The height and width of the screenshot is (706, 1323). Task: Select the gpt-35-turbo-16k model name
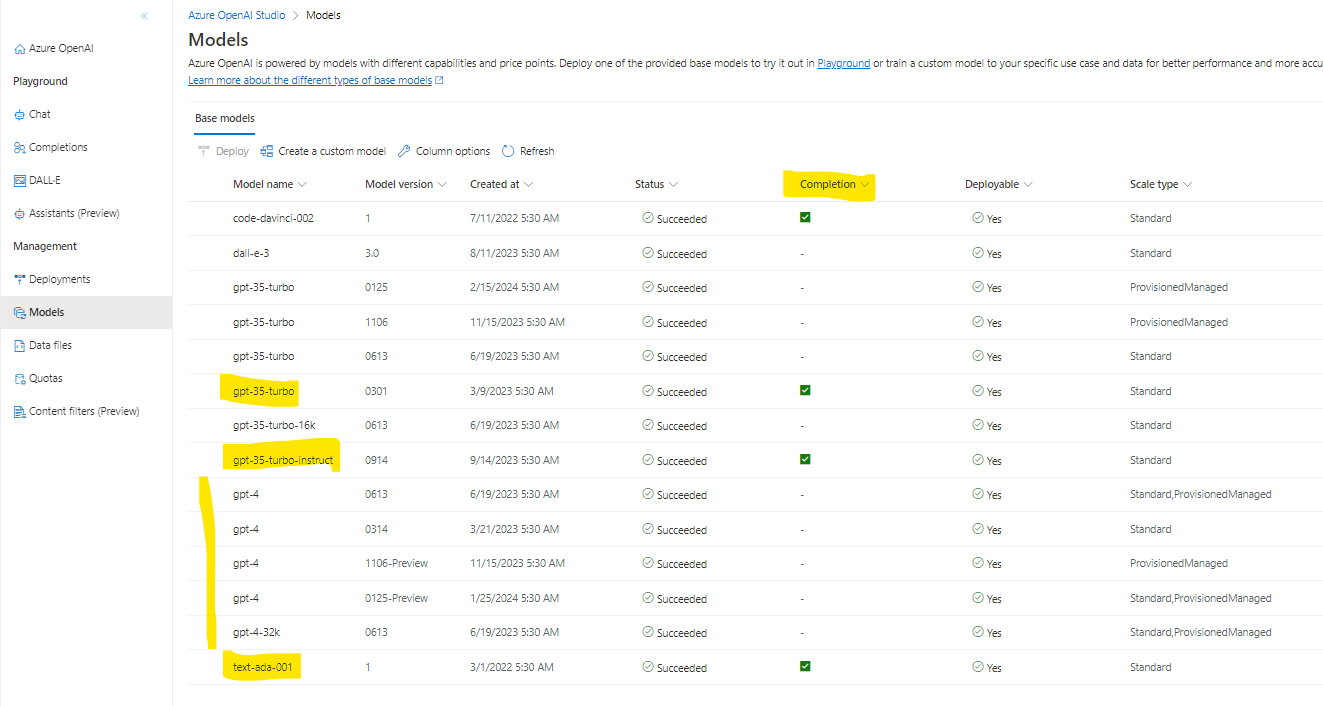pyautogui.click(x=274, y=425)
